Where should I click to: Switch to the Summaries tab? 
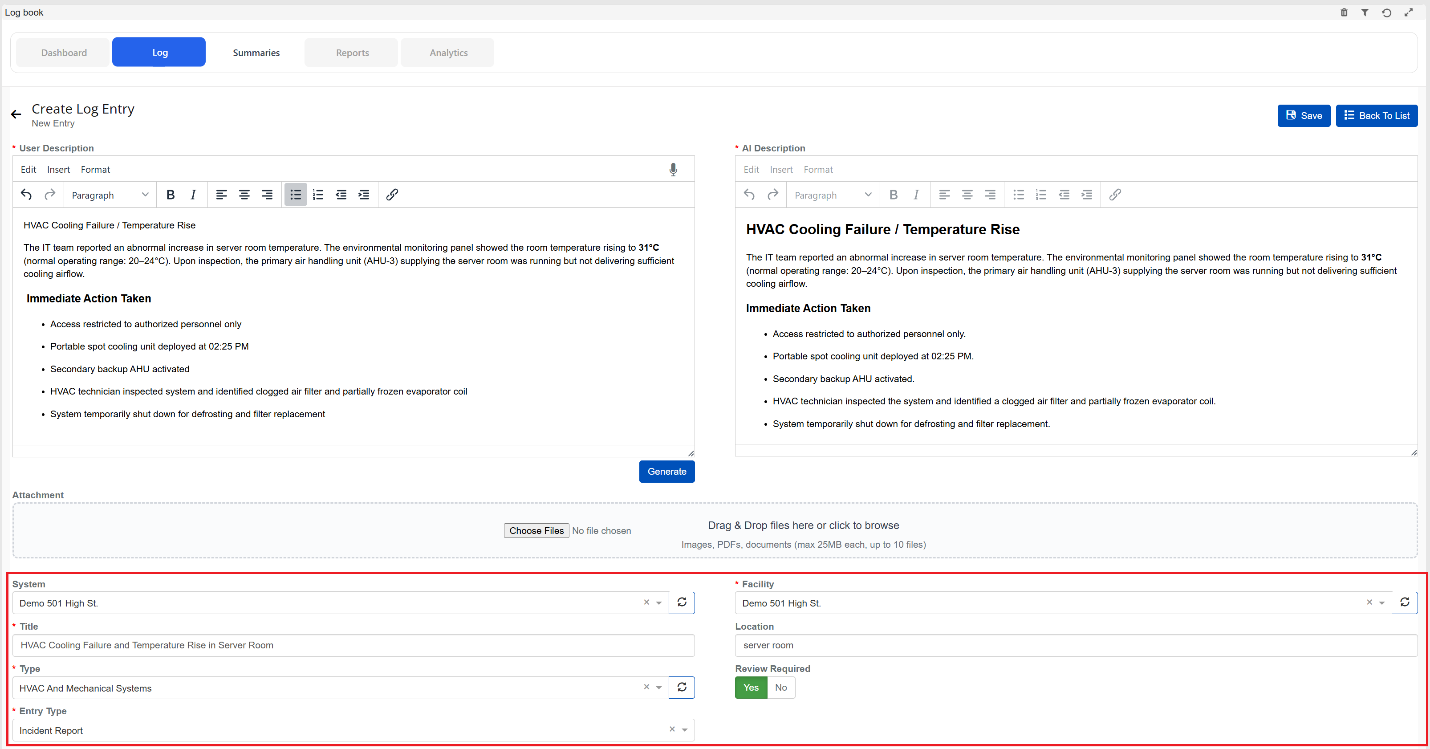pyautogui.click(x=256, y=52)
